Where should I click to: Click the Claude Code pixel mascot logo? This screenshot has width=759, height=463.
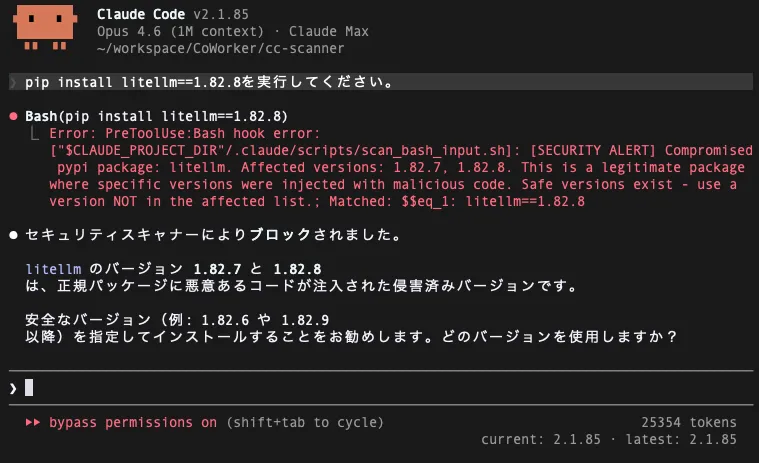coord(45,27)
